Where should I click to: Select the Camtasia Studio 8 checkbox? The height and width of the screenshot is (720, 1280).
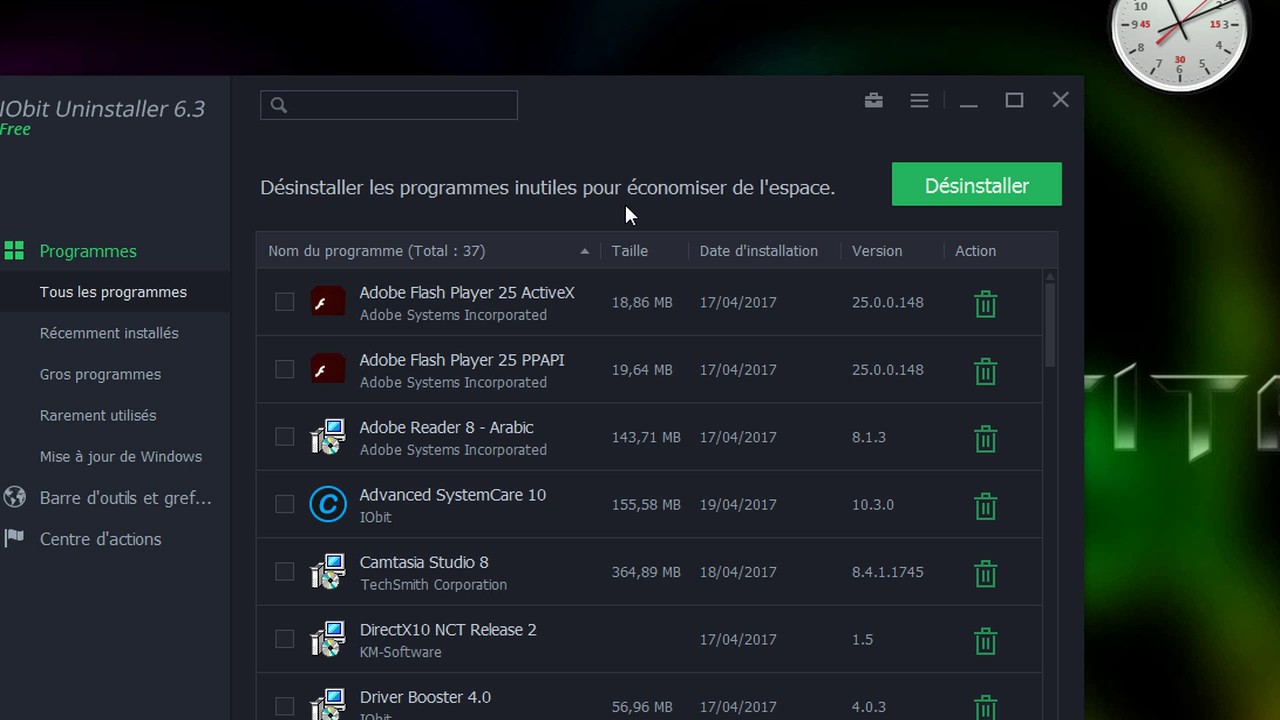click(285, 572)
